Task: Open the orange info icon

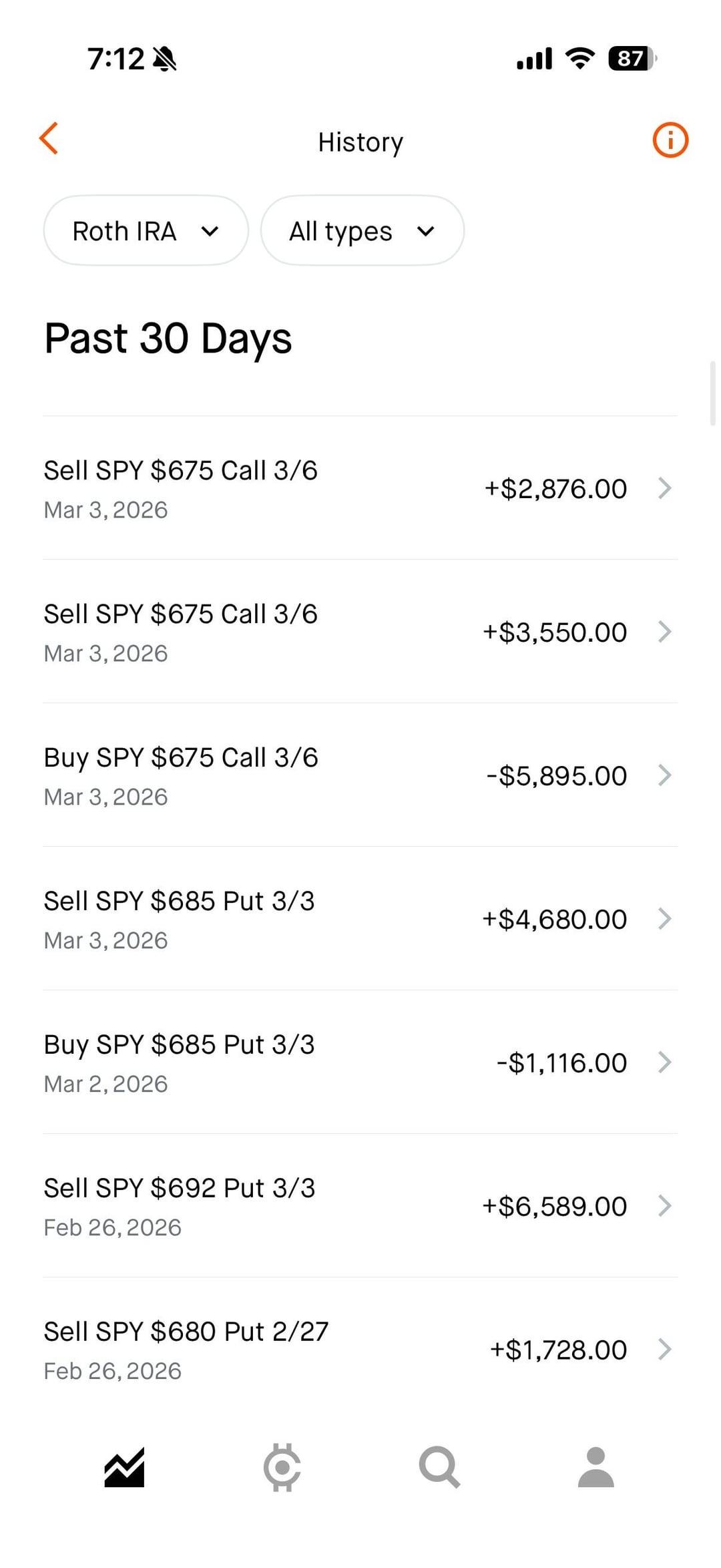Action: 670,140
